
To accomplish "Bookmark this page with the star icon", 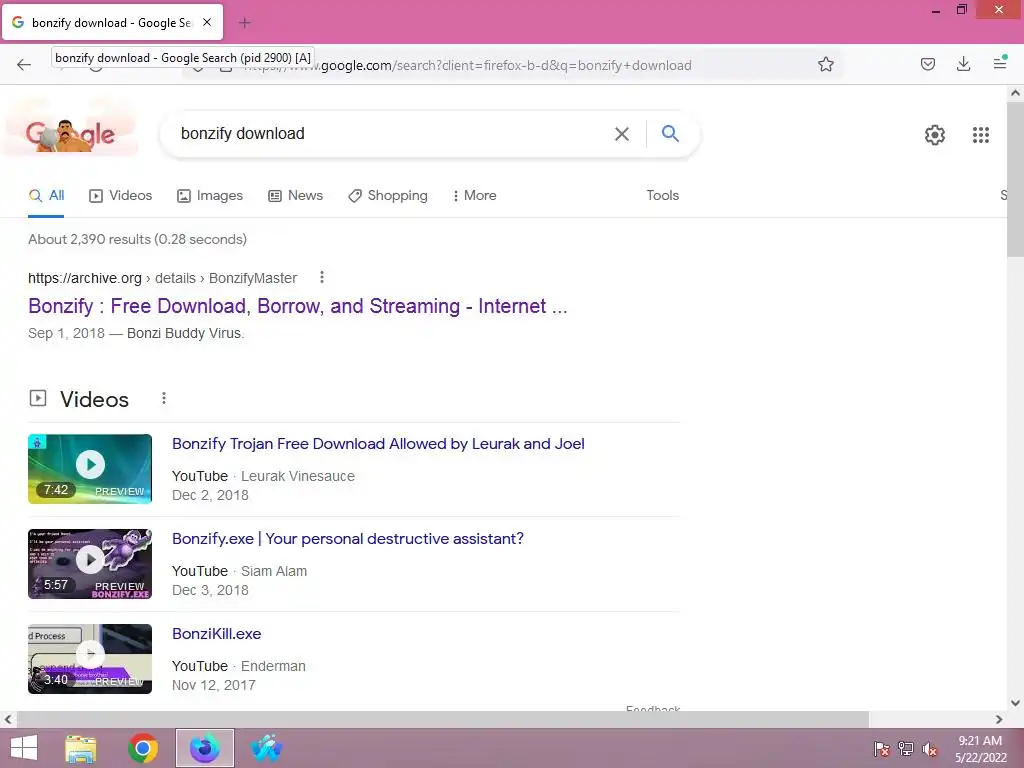I will 825,64.
